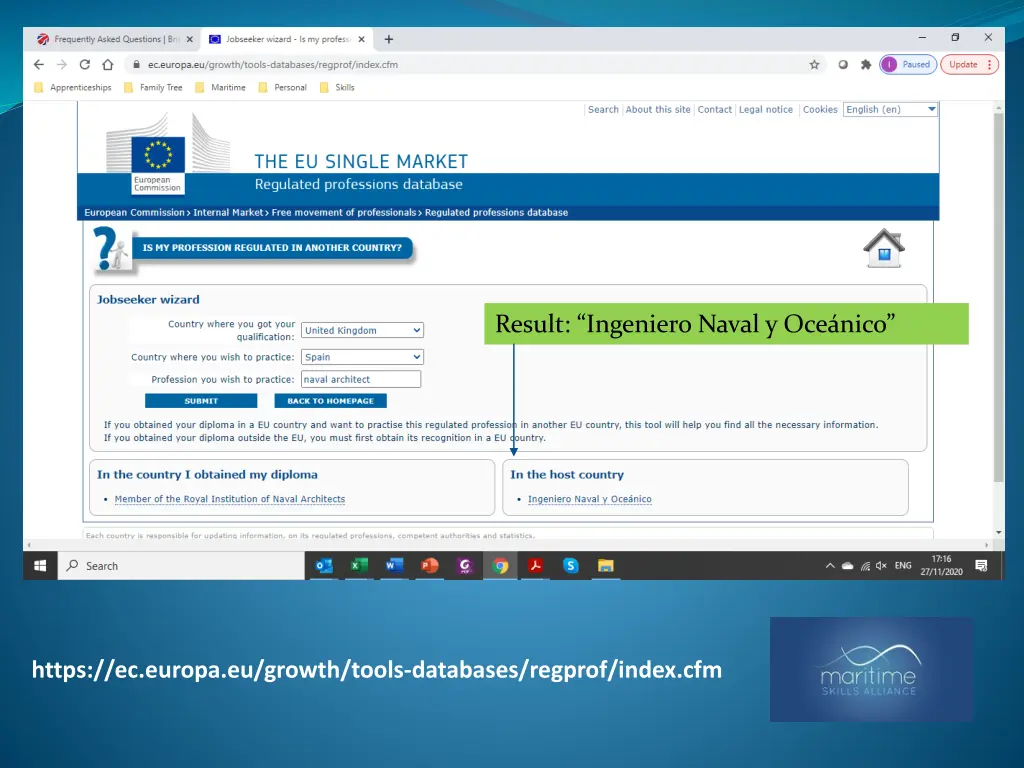Open Excel from the taskbar

point(359,566)
